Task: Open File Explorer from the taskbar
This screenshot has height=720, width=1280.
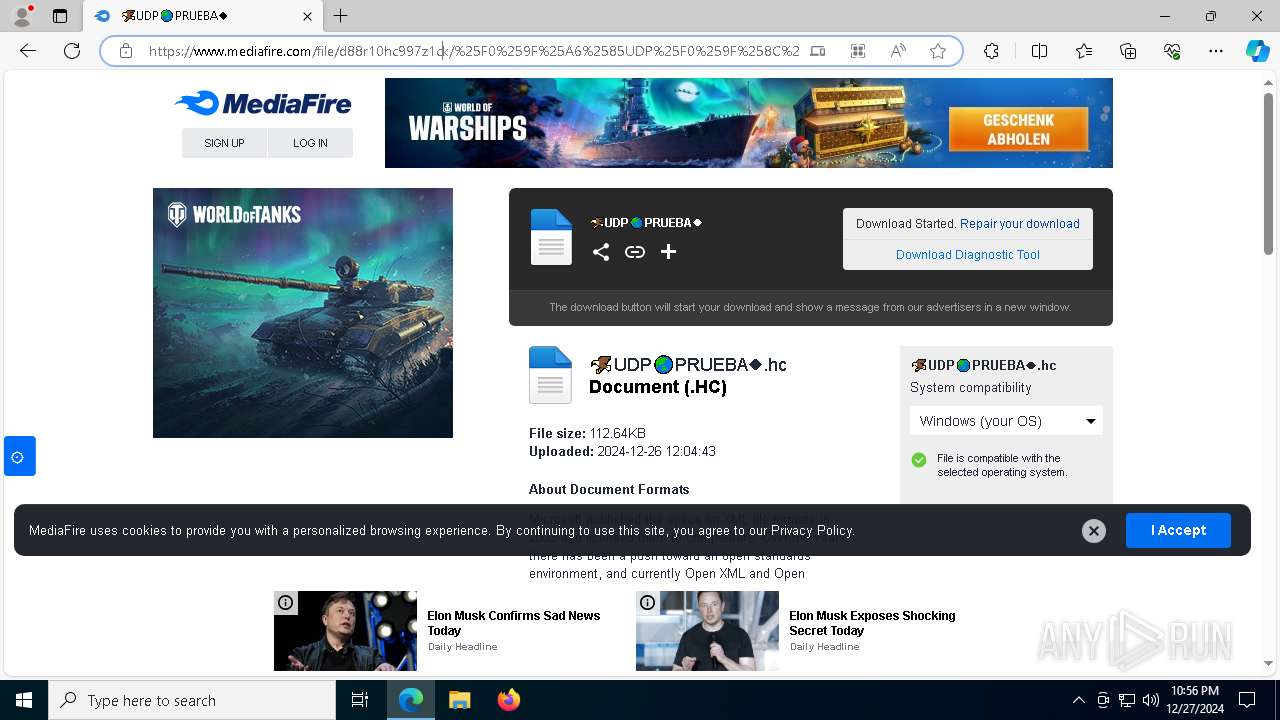Action: click(x=460, y=700)
